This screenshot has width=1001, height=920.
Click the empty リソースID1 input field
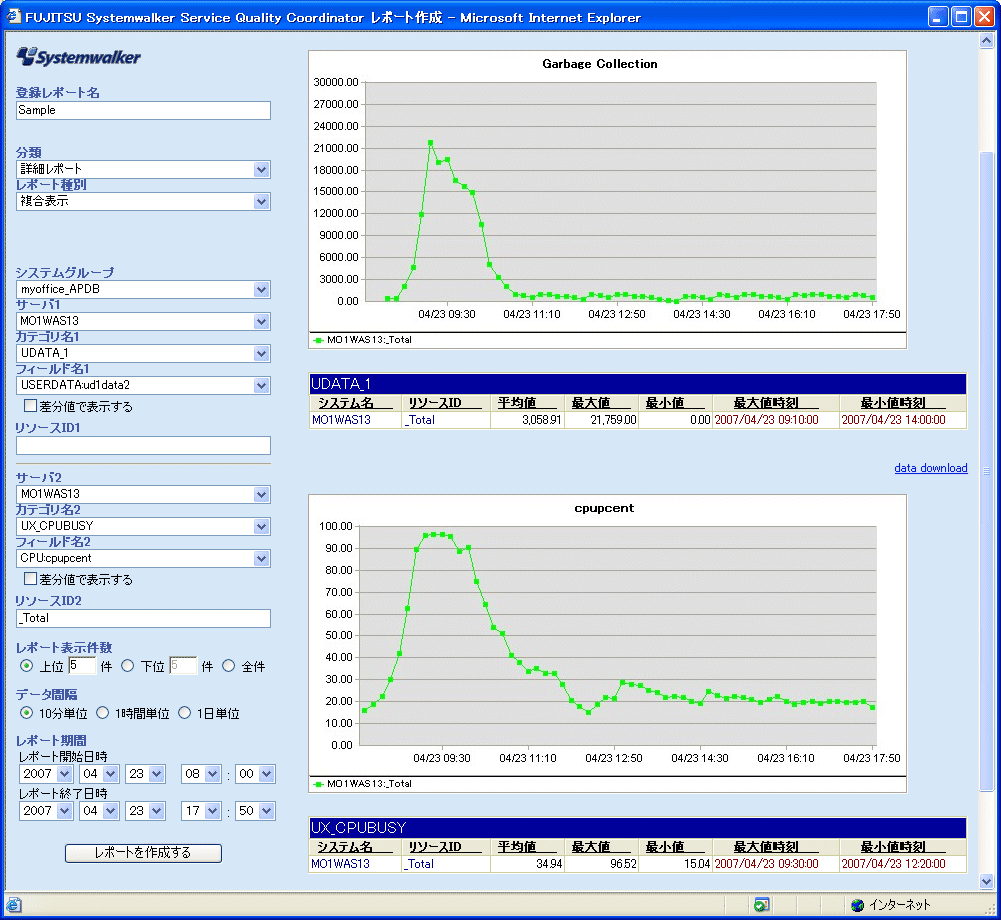[143, 446]
